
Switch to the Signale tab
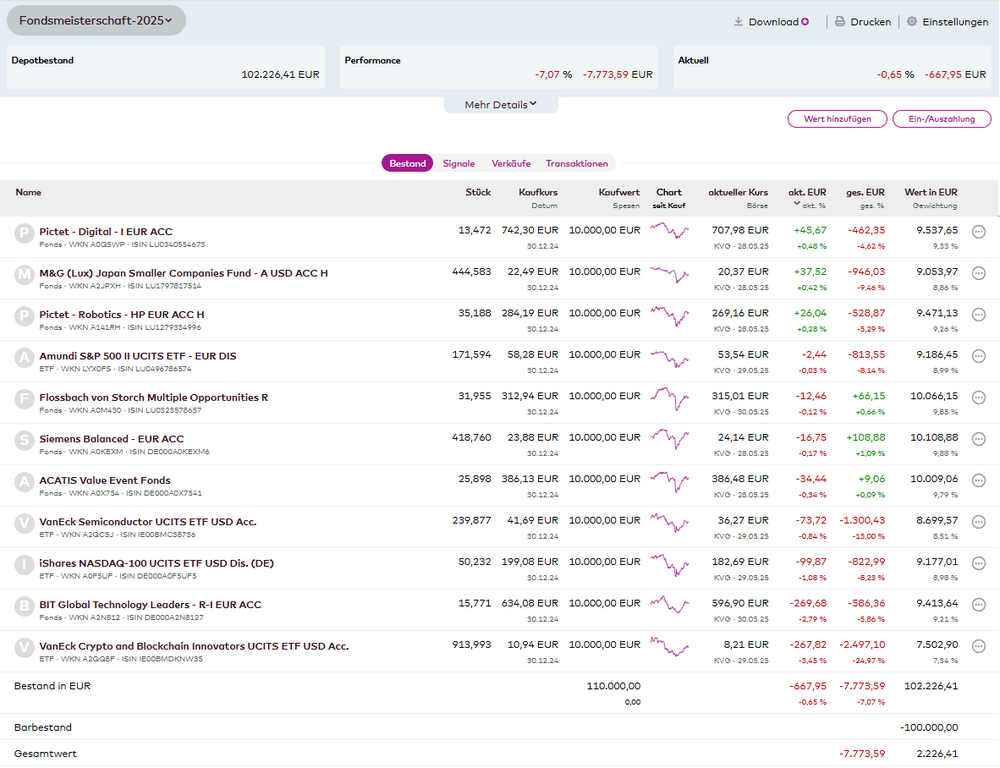(x=459, y=163)
